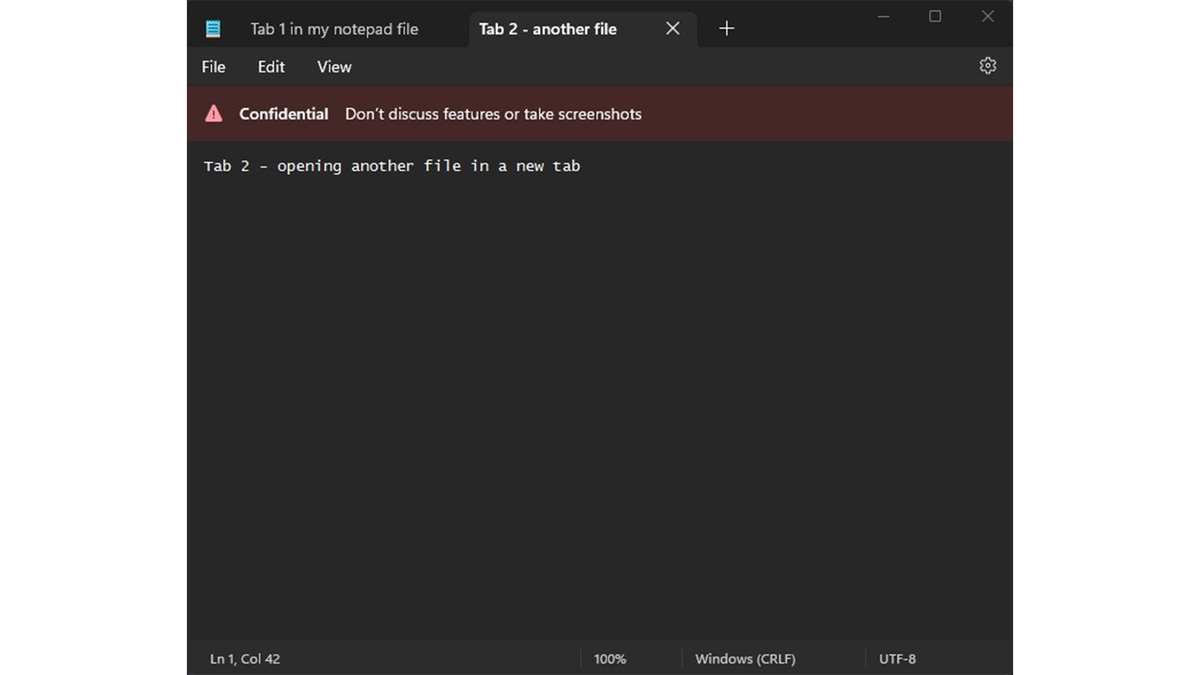Click the "100%" zoom indicator
Screen dimensions: 1200x675
click(609, 659)
